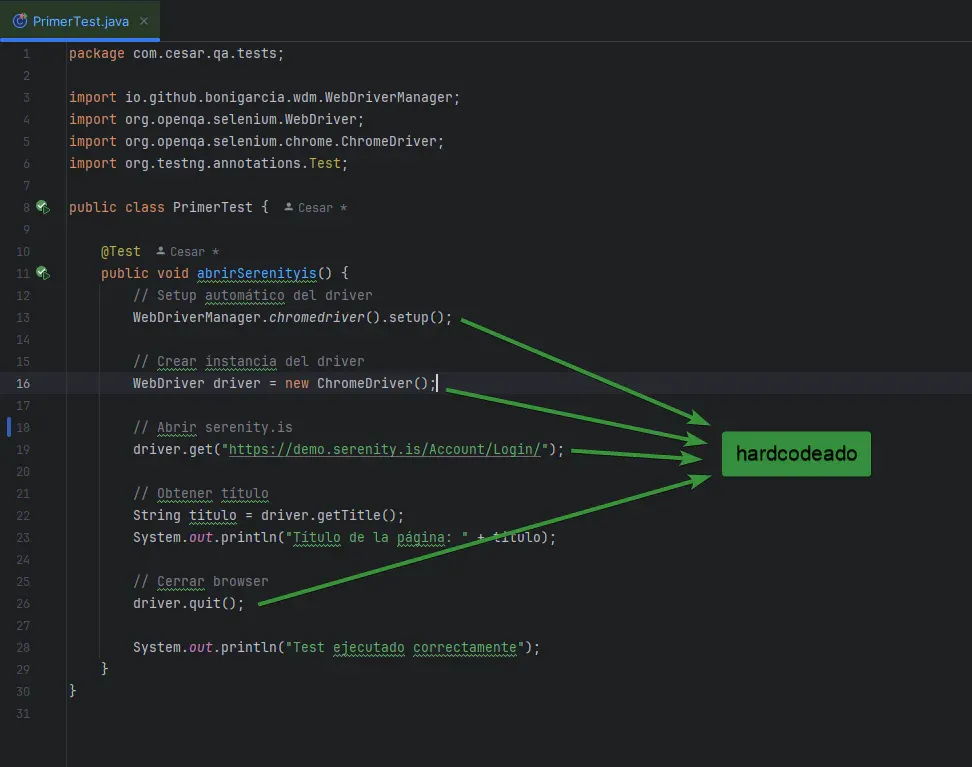Click line number 8 in the gutter
972x767 pixels.
pos(25,207)
